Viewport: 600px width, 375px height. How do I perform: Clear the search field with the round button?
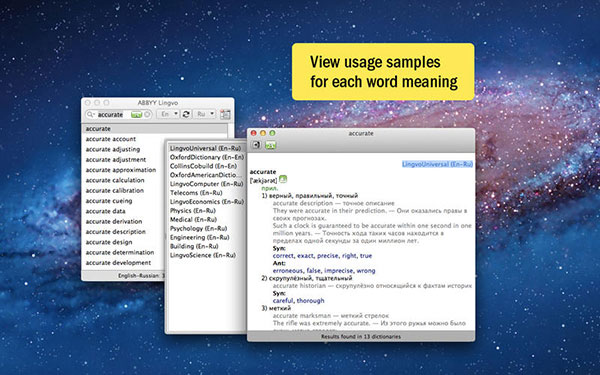coord(147,114)
